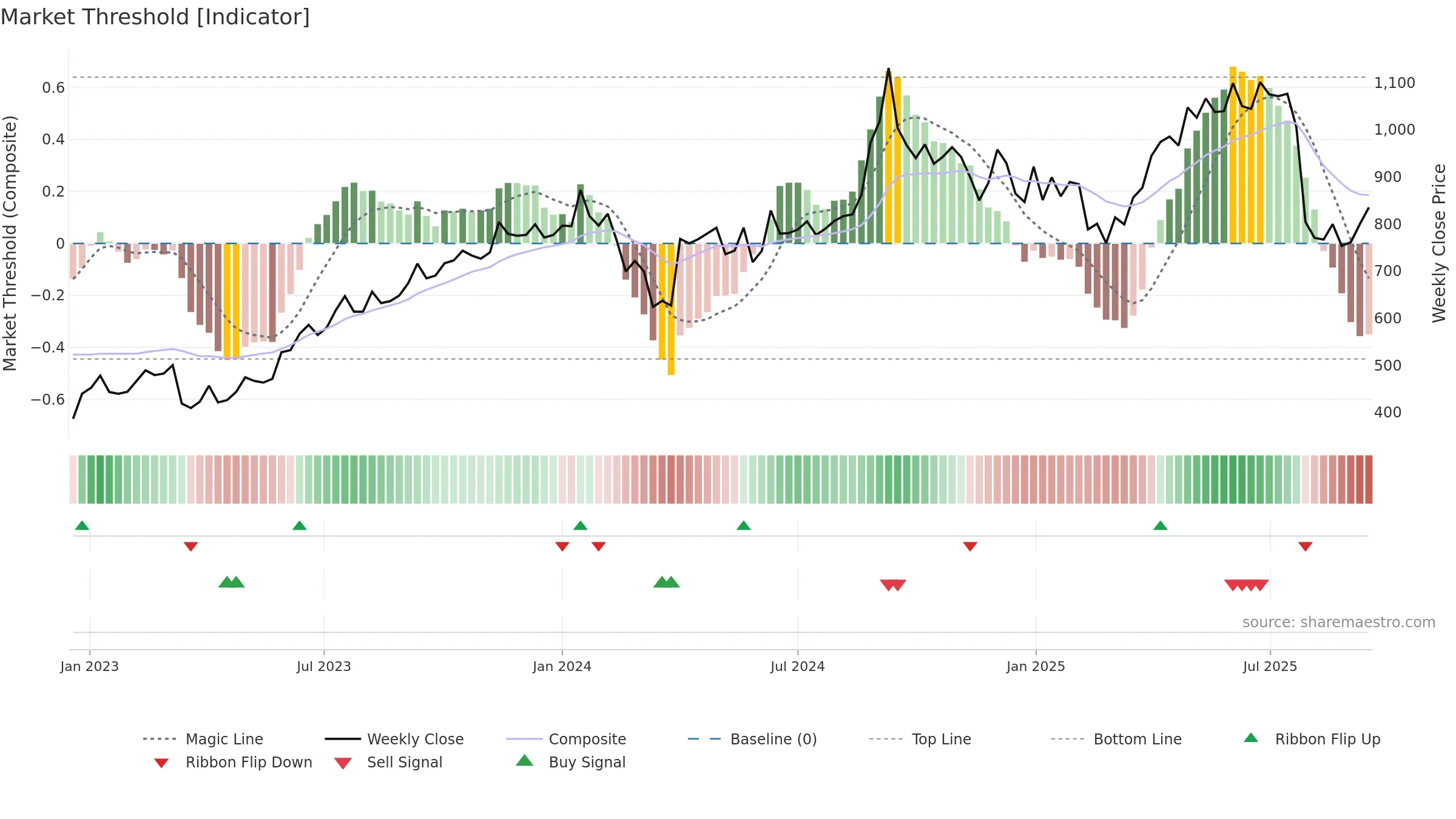The image size is (1456, 819).
Task: Toggle the Weekly Close legend entry
Action: [394, 739]
